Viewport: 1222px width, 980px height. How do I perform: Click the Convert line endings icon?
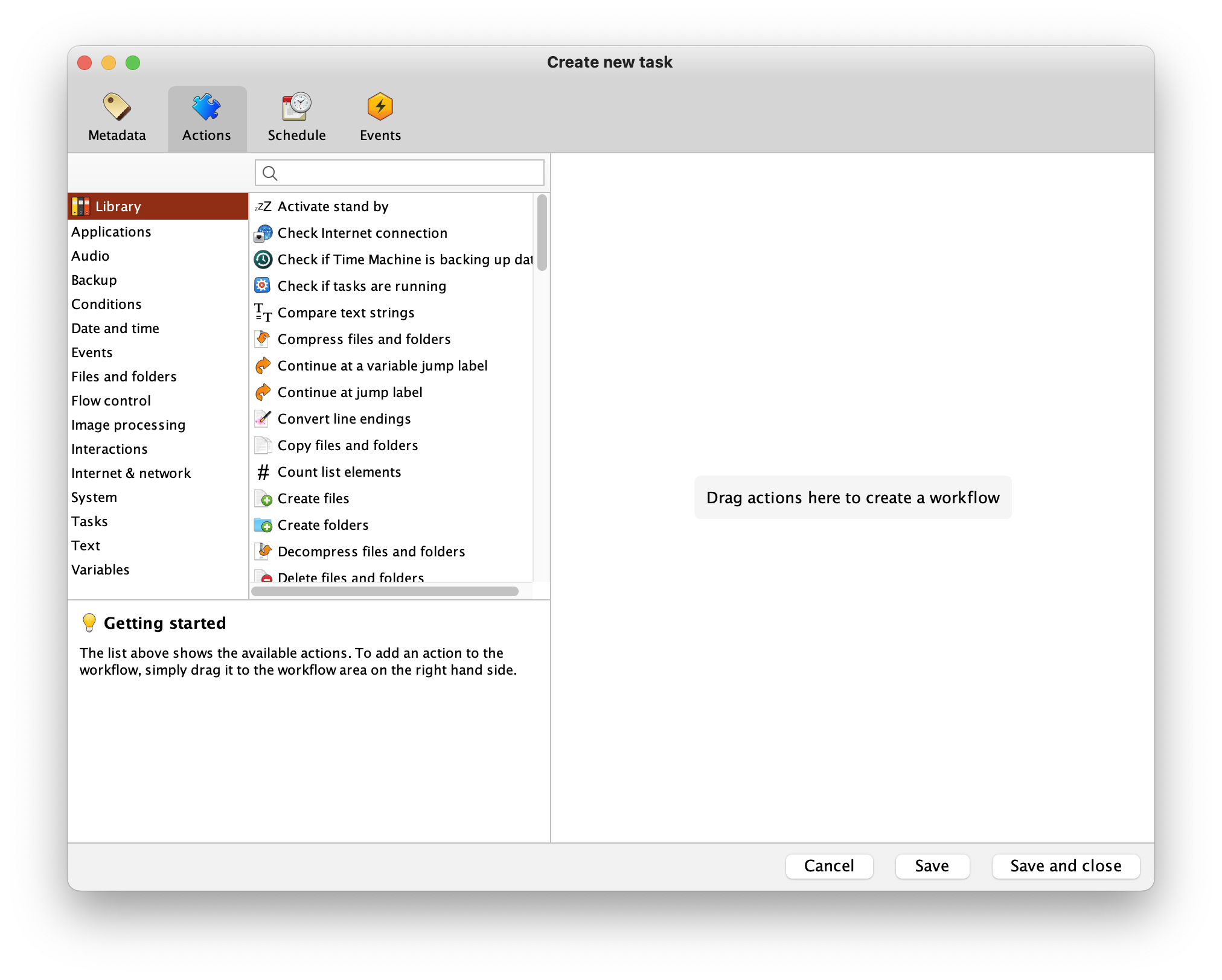pyautogui.click(x=263, y=419)
